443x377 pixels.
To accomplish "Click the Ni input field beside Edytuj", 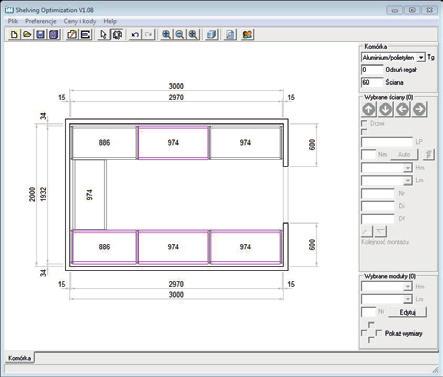I will click(x=368, y=312).
